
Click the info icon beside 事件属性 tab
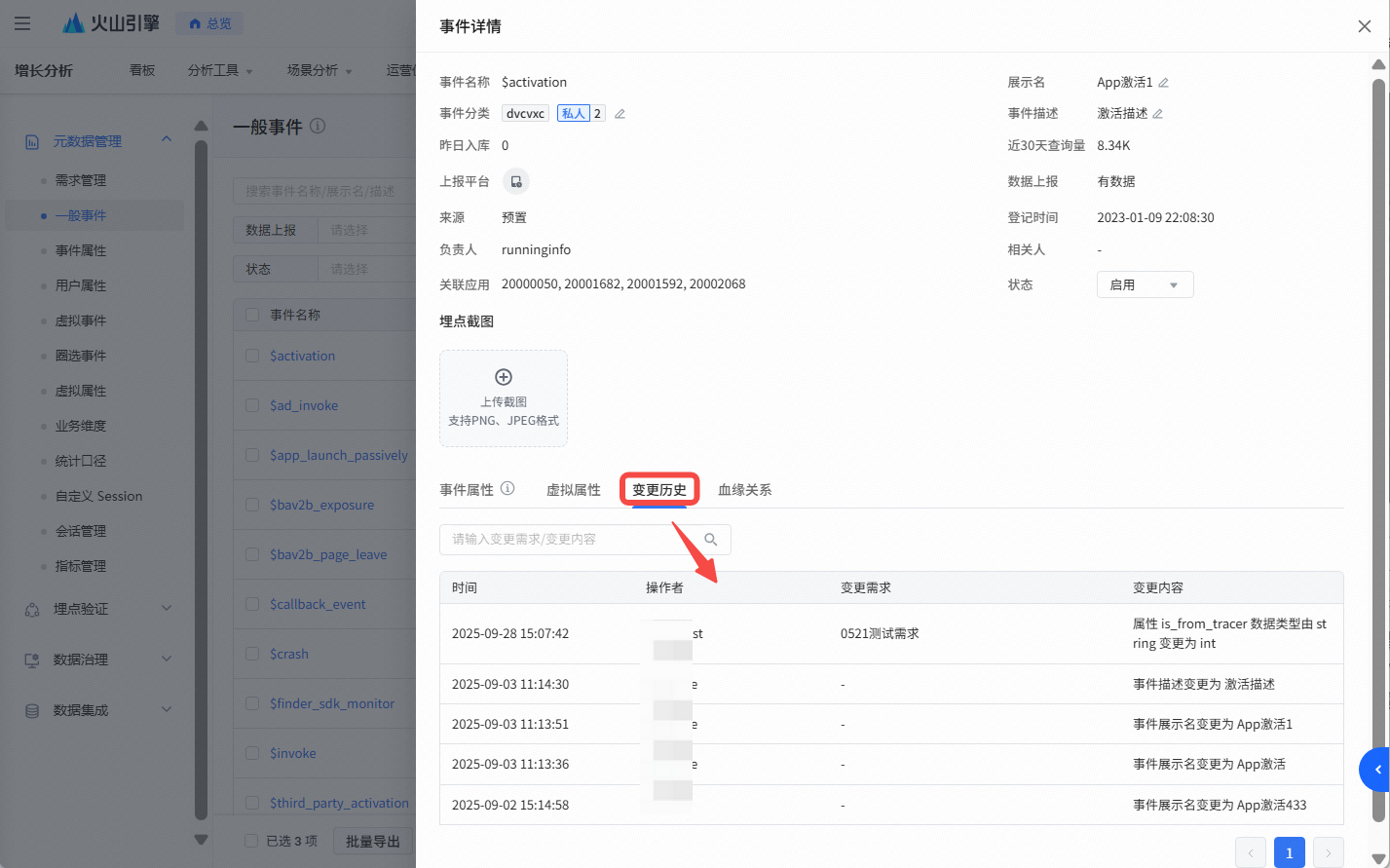507,489
